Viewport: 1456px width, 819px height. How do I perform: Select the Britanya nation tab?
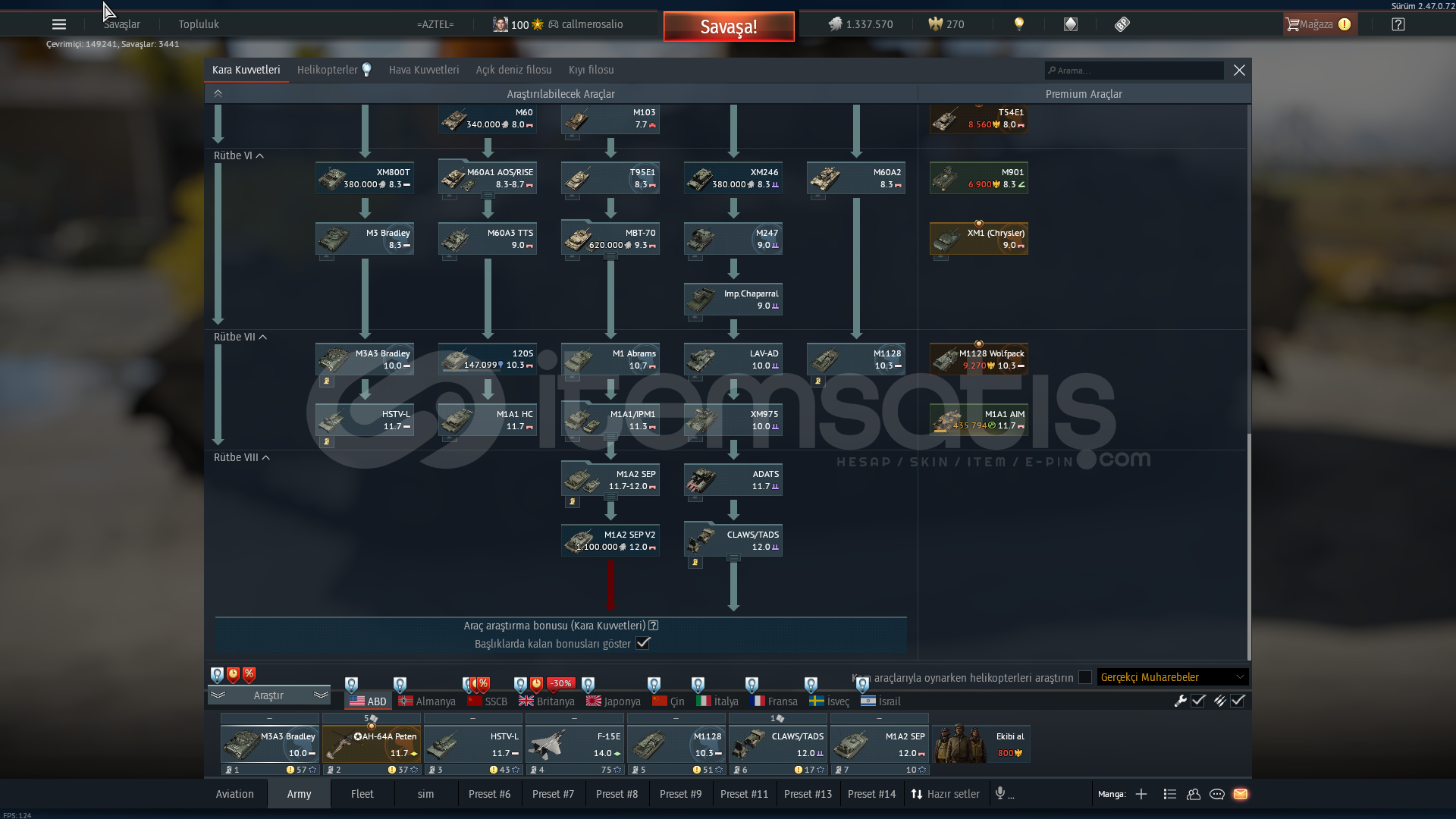(547, 701)
